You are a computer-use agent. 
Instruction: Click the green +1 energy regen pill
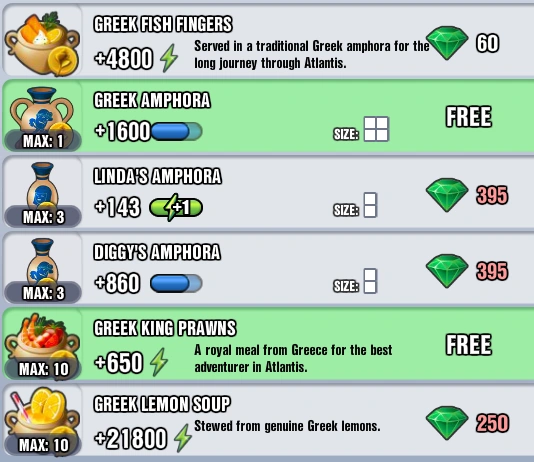(x=176, y=207)
